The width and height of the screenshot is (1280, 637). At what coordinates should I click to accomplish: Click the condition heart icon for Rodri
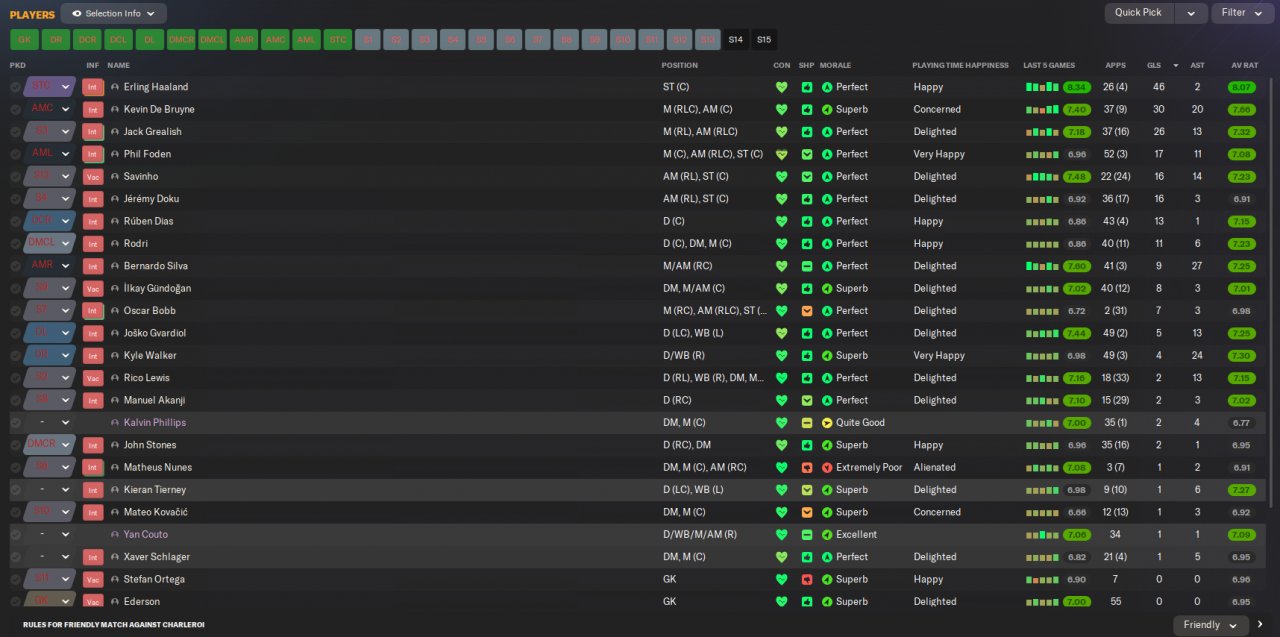[x=782, y=244]
